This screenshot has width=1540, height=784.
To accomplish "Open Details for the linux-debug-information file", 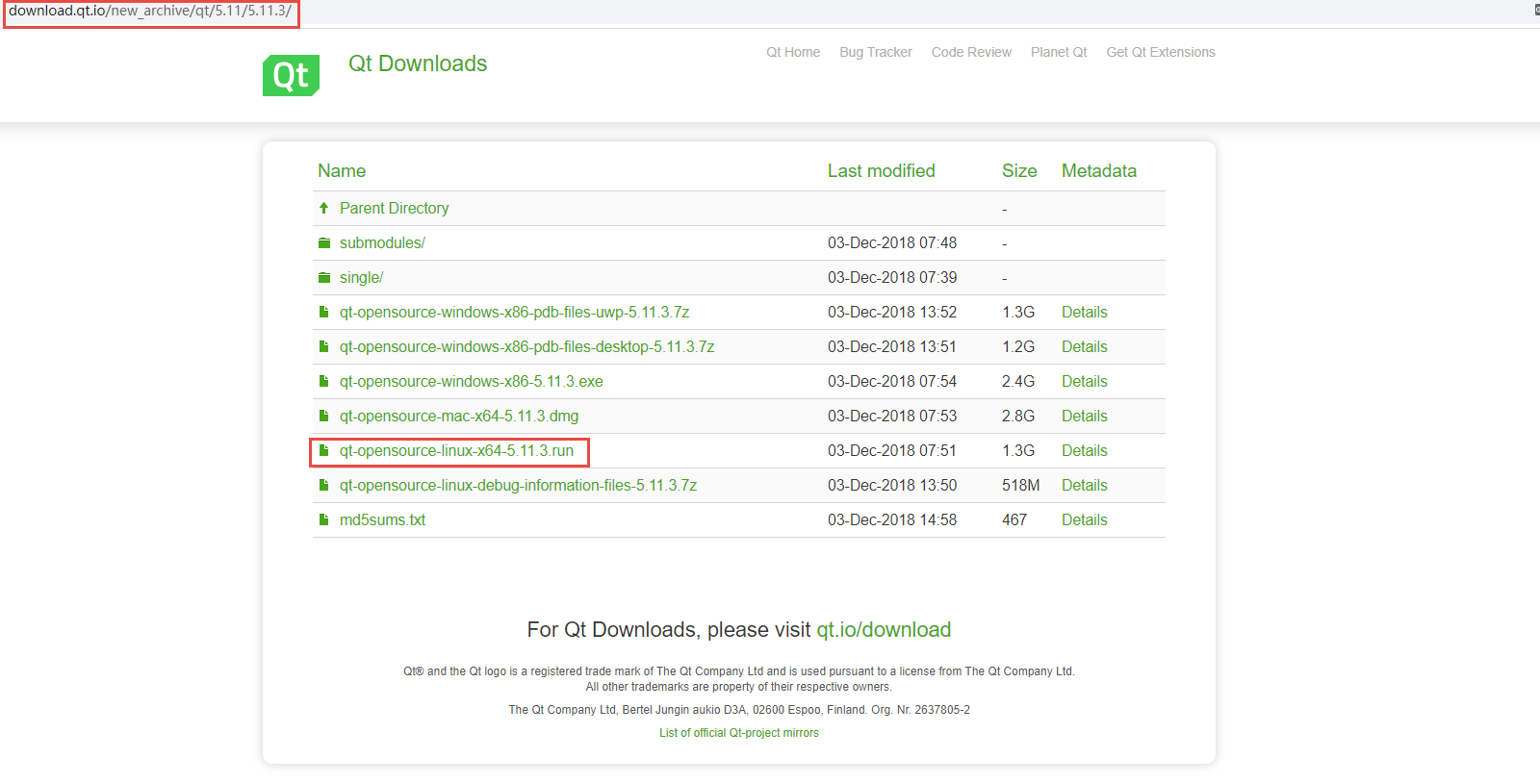I will pyautogui.click(x=1085, y=485).
